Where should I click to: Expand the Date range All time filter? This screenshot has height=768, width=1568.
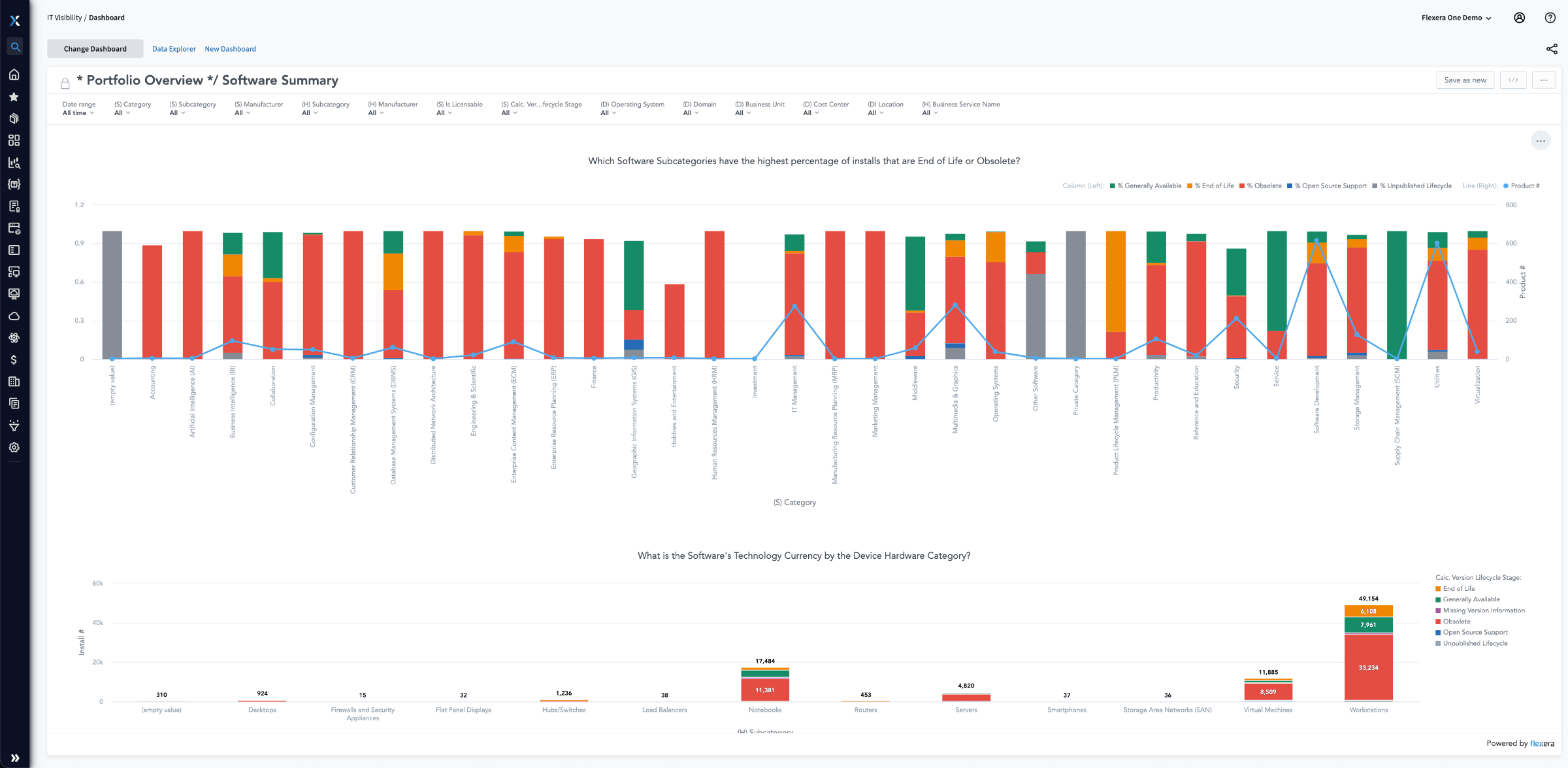pyautogui.click(x=78, y=112)
